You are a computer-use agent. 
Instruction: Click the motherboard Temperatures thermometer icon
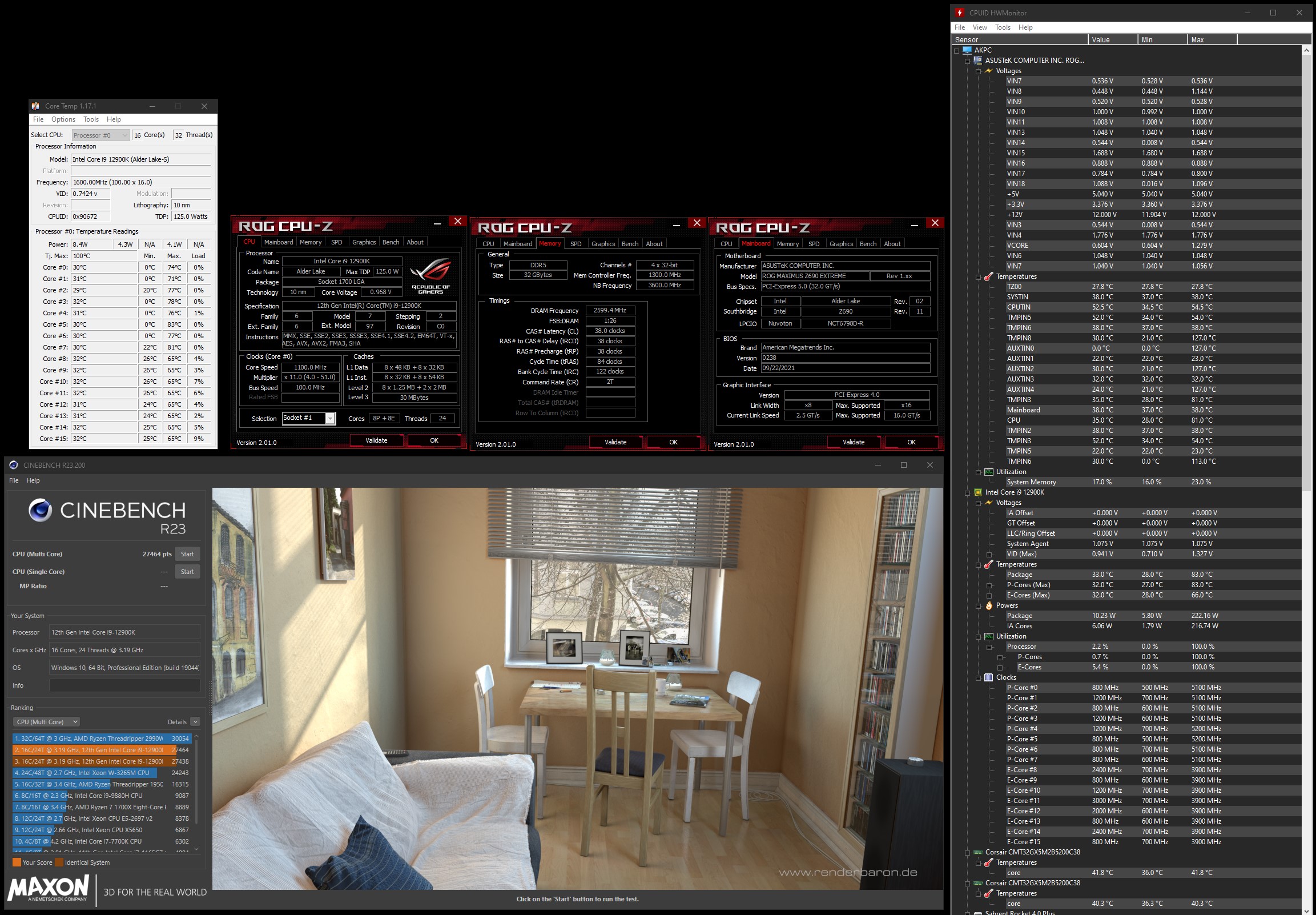[x=989, y=276]
